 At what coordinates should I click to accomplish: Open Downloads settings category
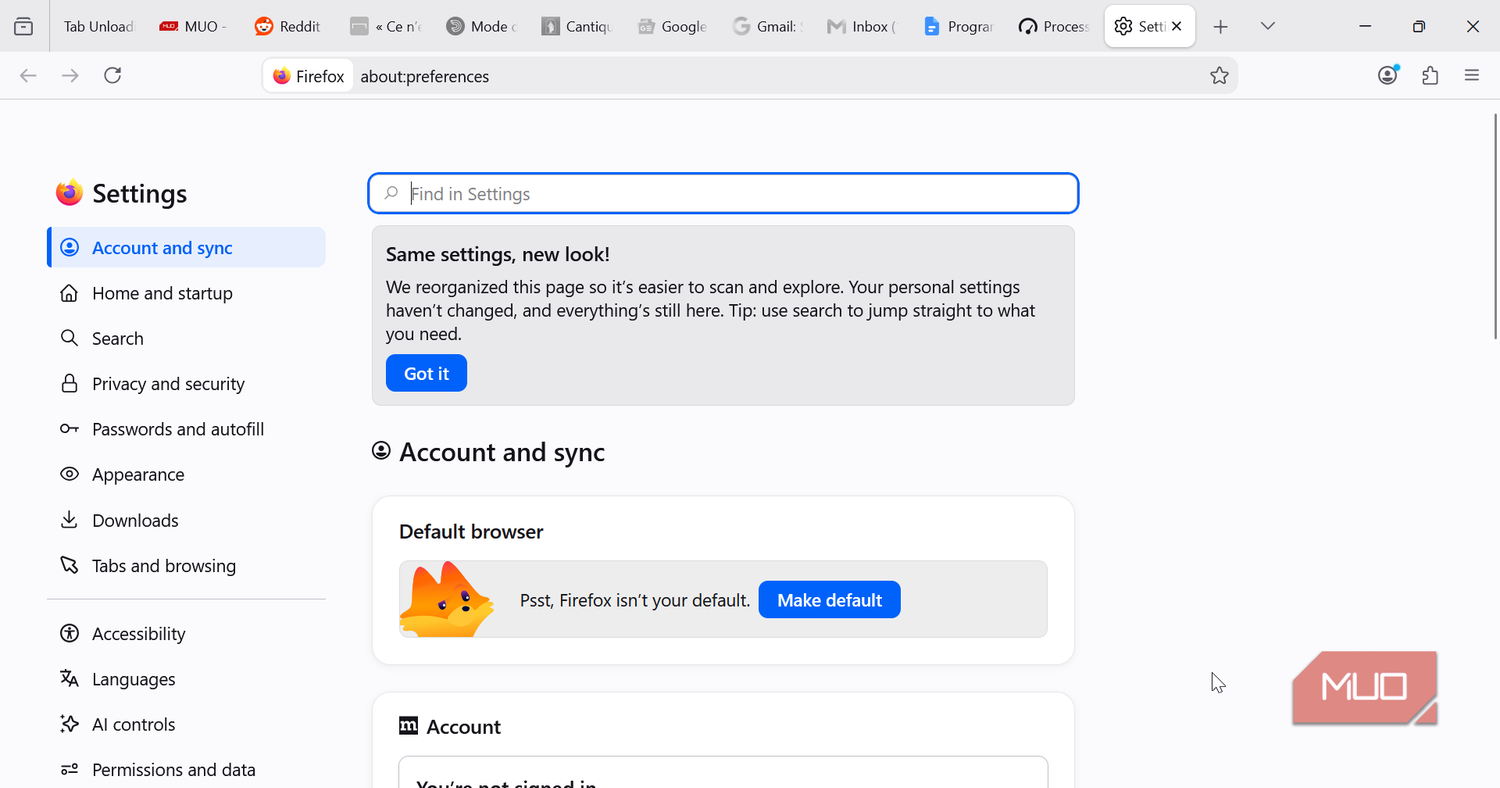[x=186, y=520]
